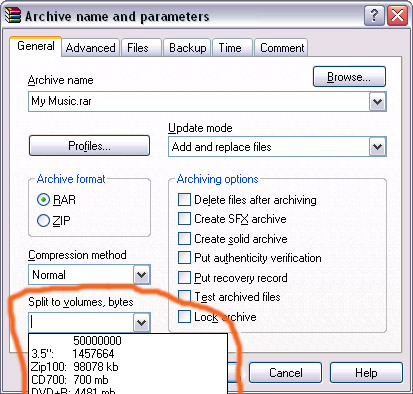
Task: Select CD700: 700 mb volume size
Action: coord(128,380)
